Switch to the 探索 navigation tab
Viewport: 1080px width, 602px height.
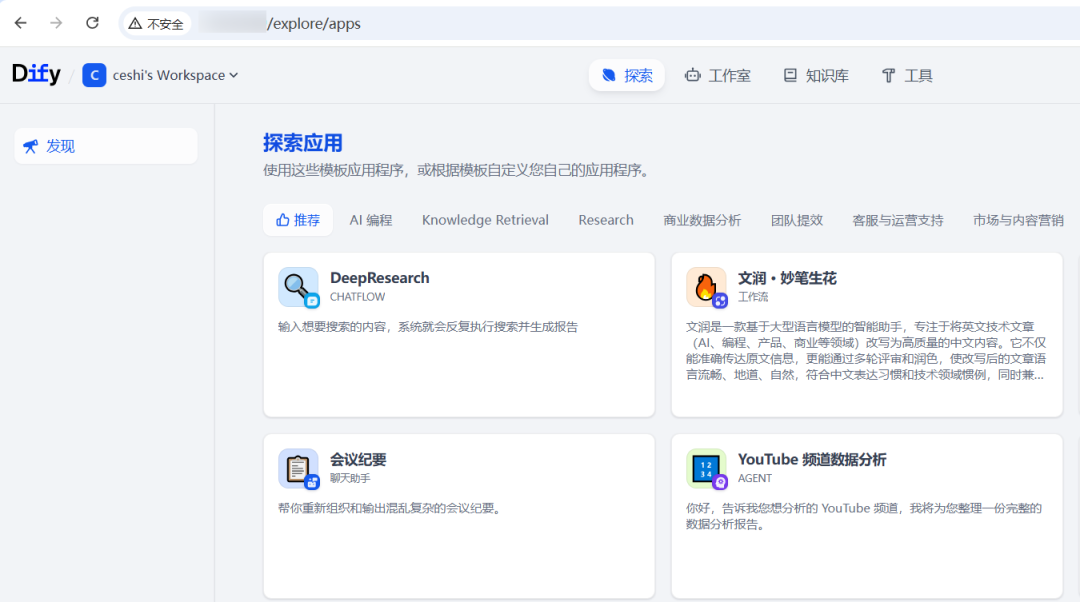coord(627,75)
